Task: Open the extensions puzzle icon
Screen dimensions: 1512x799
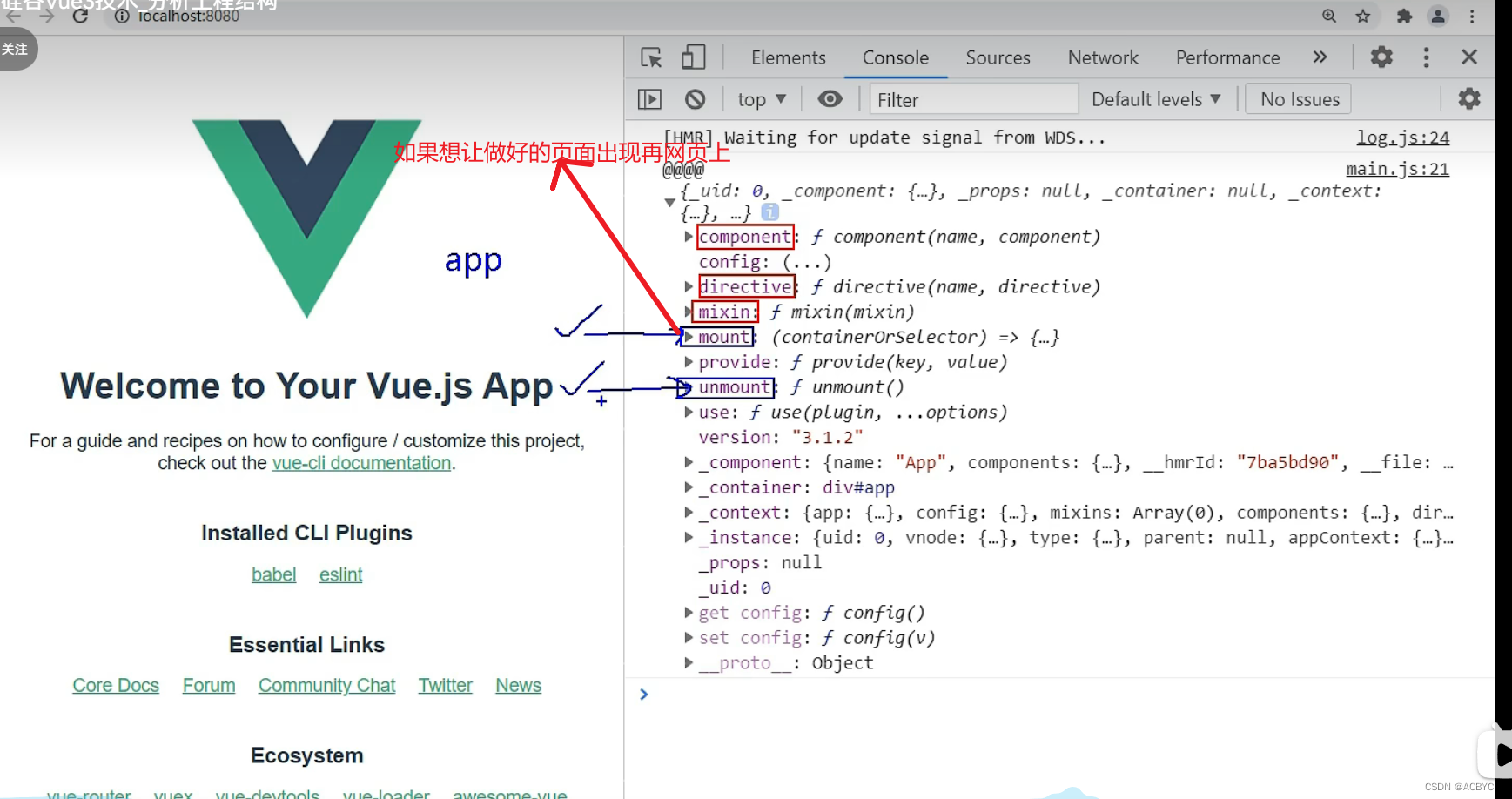Action: click(1404, 16)
